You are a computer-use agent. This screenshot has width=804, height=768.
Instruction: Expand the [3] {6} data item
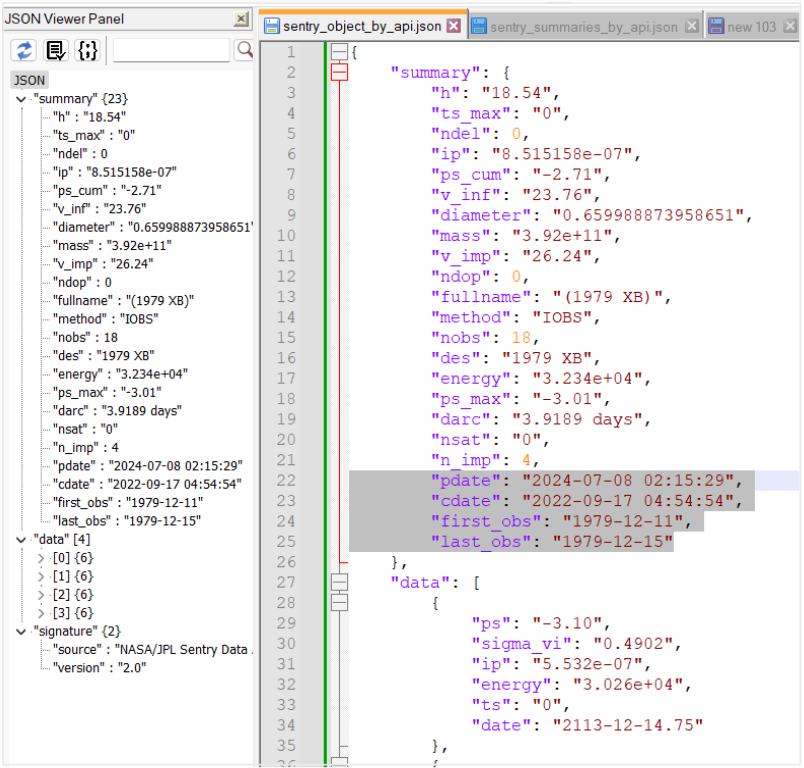click(x=42, y=613)
